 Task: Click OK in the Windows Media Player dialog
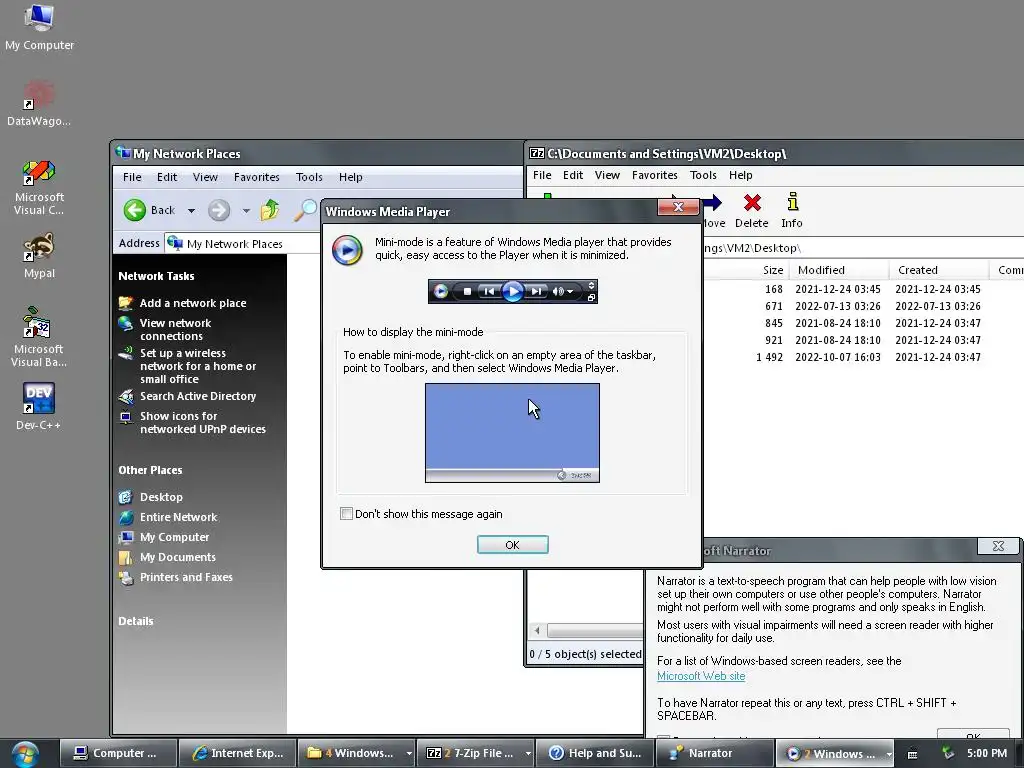pyautogui.click(x=513, y=545)
